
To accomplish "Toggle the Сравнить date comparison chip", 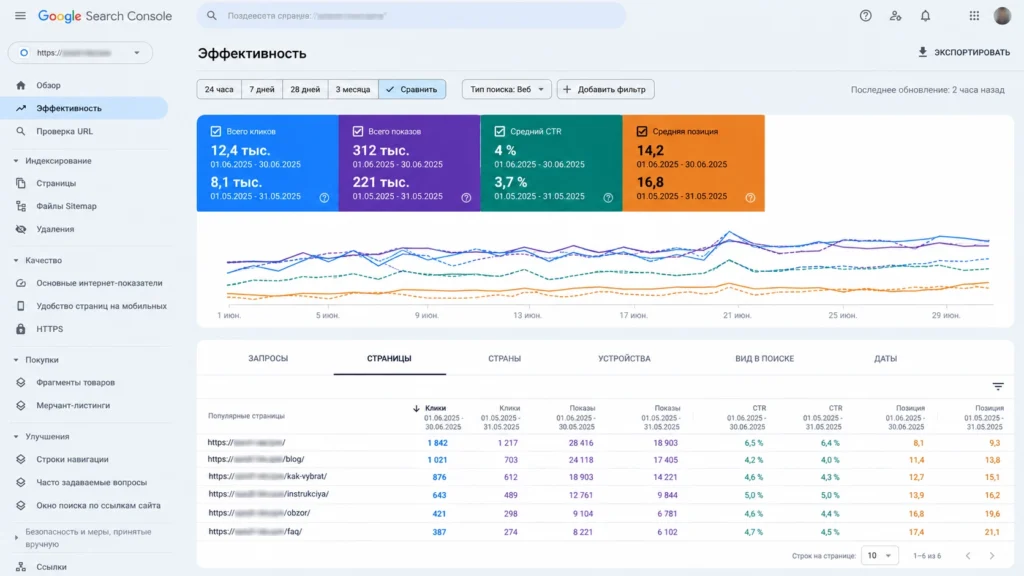I will [412, 89].
